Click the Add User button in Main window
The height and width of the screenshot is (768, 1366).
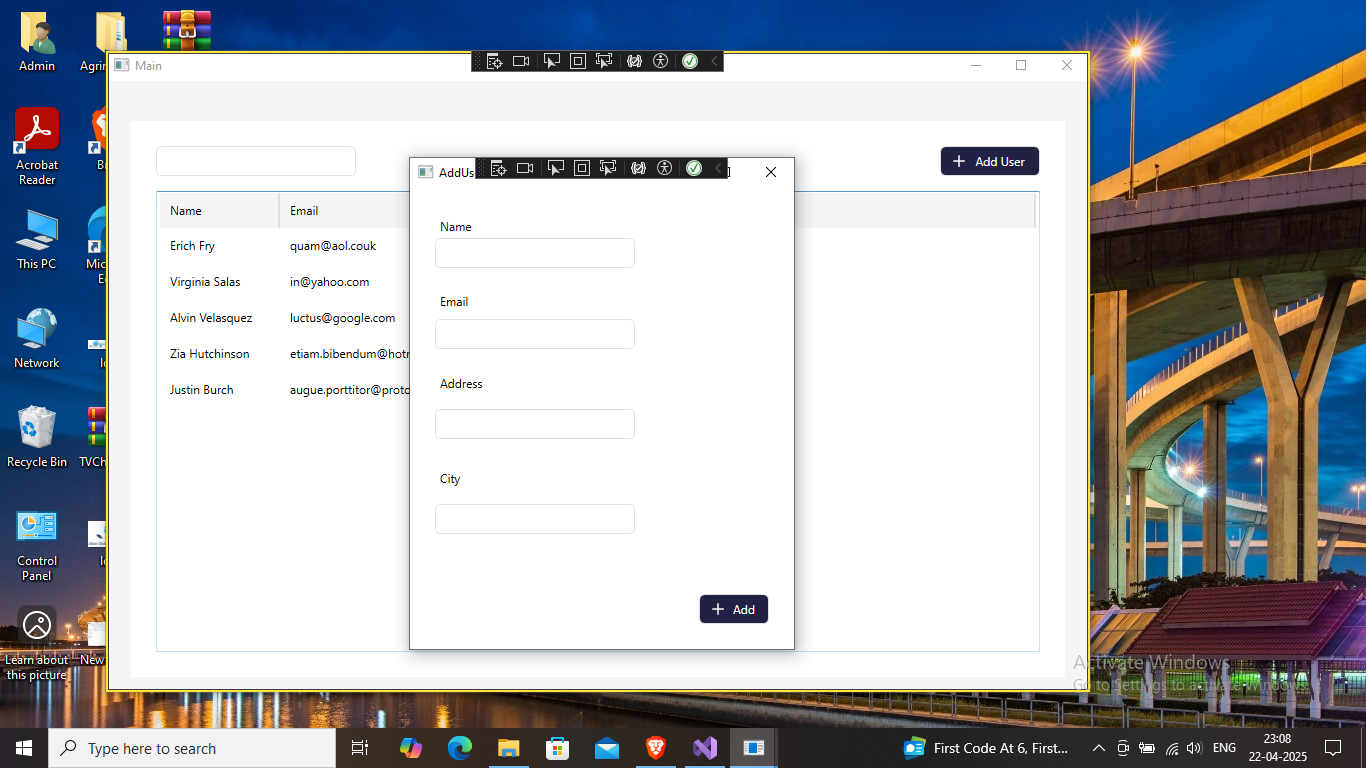989,161
